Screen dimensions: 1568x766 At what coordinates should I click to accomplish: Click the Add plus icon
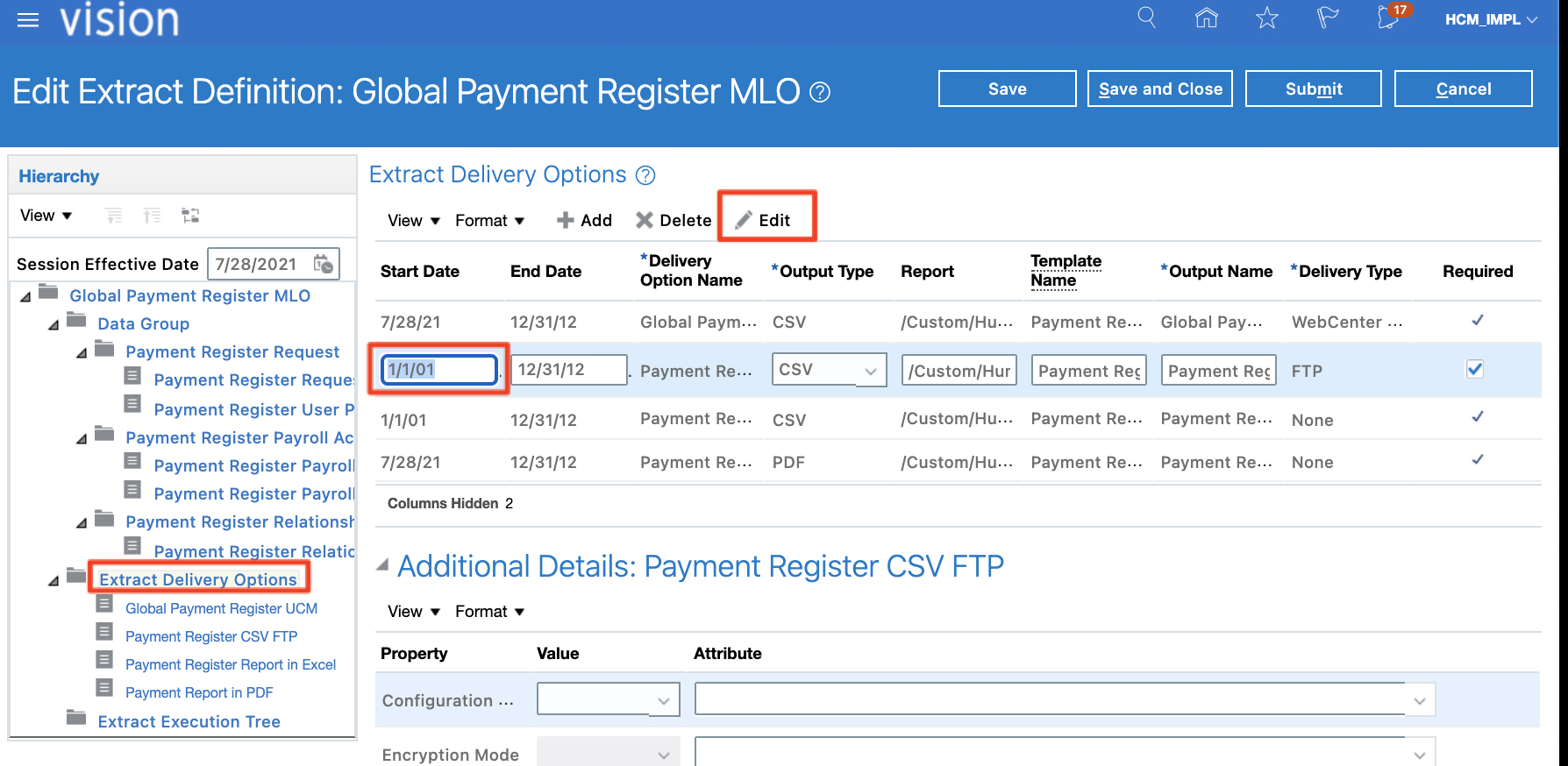[565, 220]
